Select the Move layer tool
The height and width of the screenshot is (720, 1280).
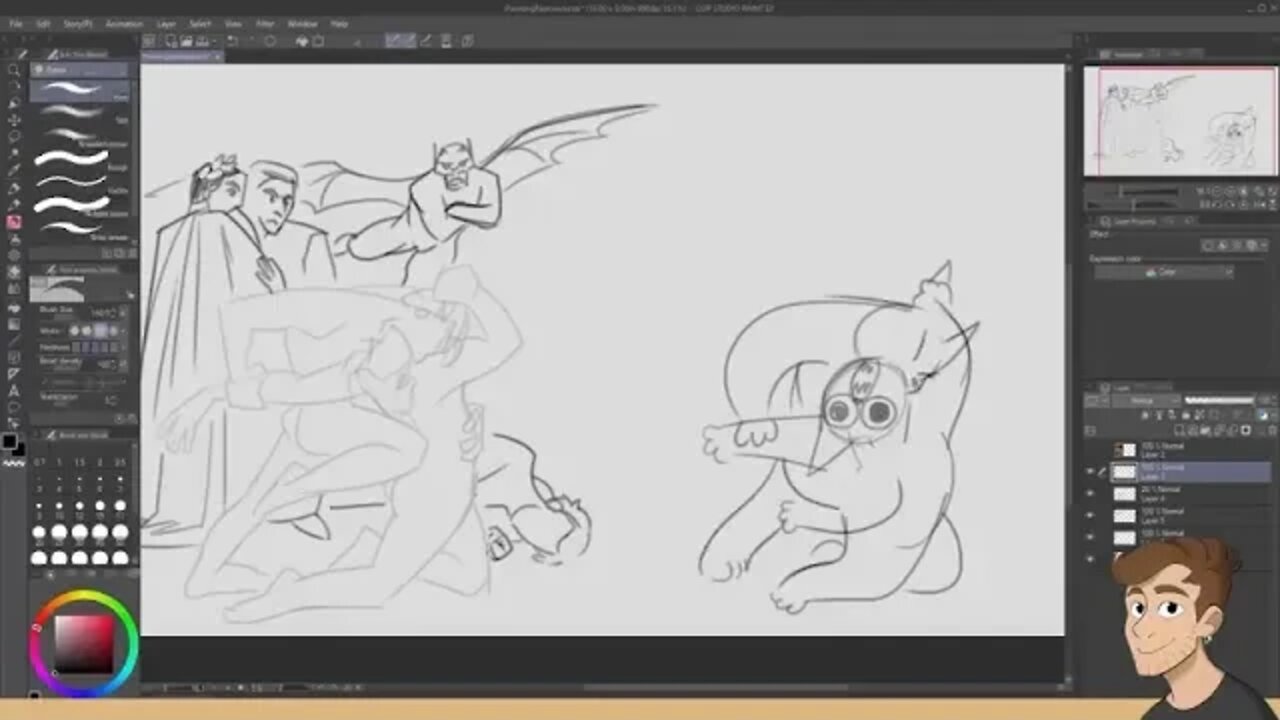click(x=14, y=121)
